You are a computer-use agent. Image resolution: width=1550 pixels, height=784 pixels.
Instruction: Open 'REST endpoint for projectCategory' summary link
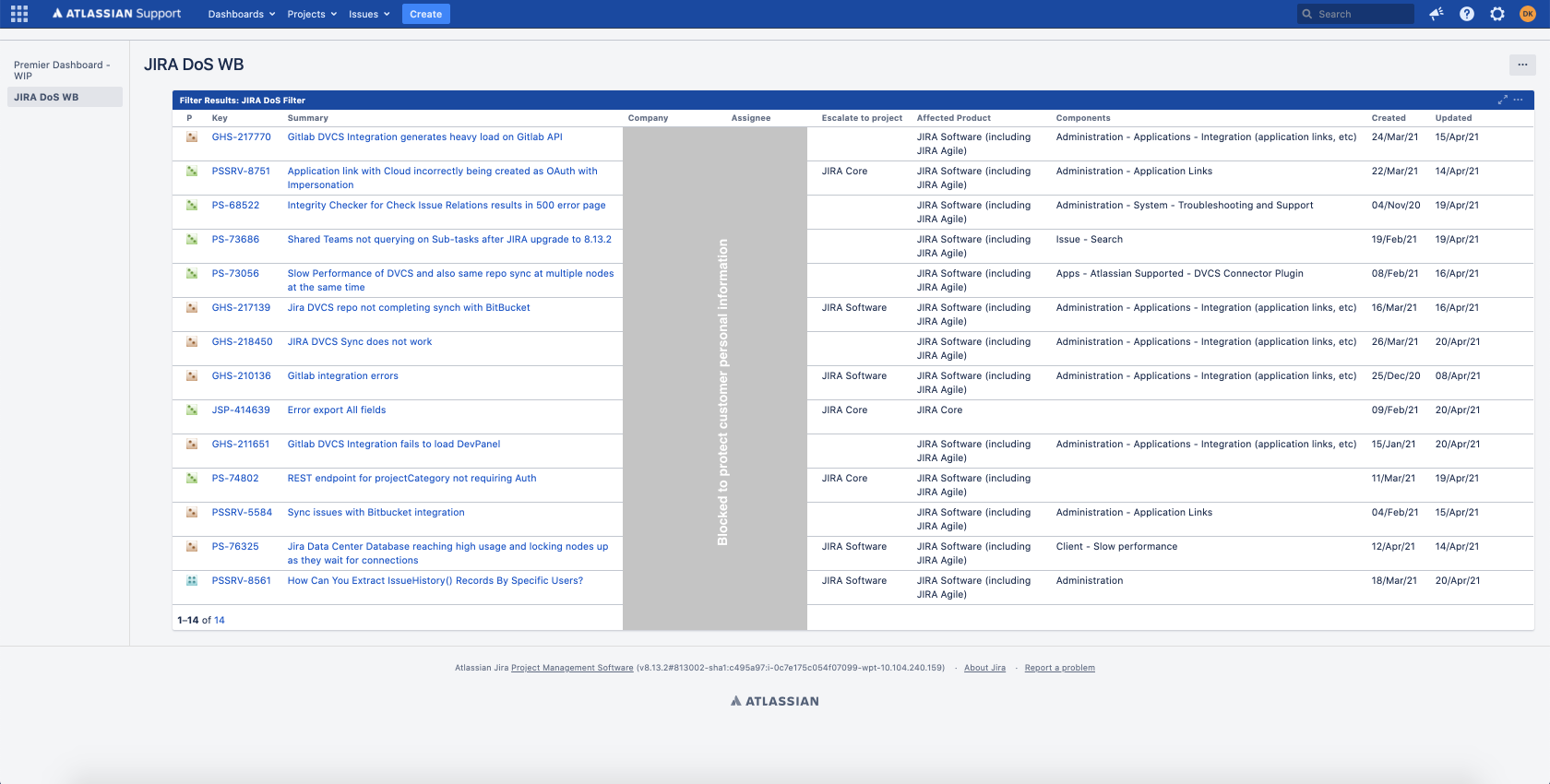pyautogui.click(x=411, y=478)
